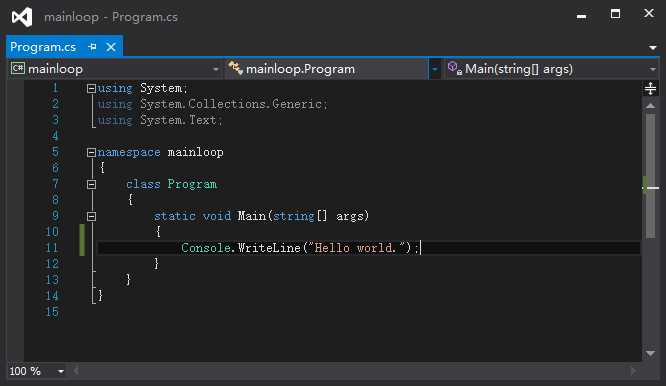Open the mainloop project dropdown
This screenshot has height=386, width=666.
215,69
